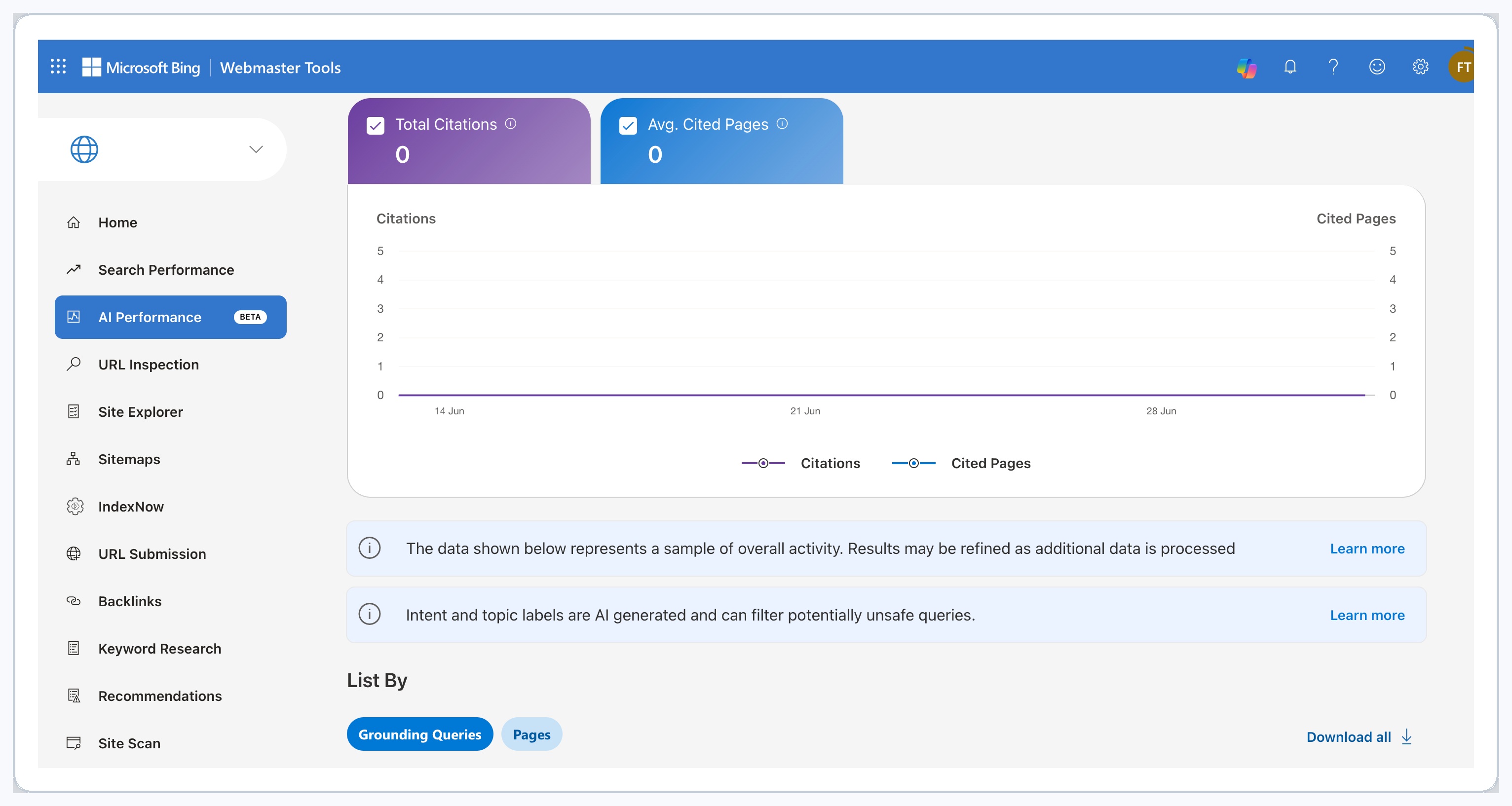1512x806 pixels.
Task: Open FT account avatar menu
Action: click(x=1462, y=67)
